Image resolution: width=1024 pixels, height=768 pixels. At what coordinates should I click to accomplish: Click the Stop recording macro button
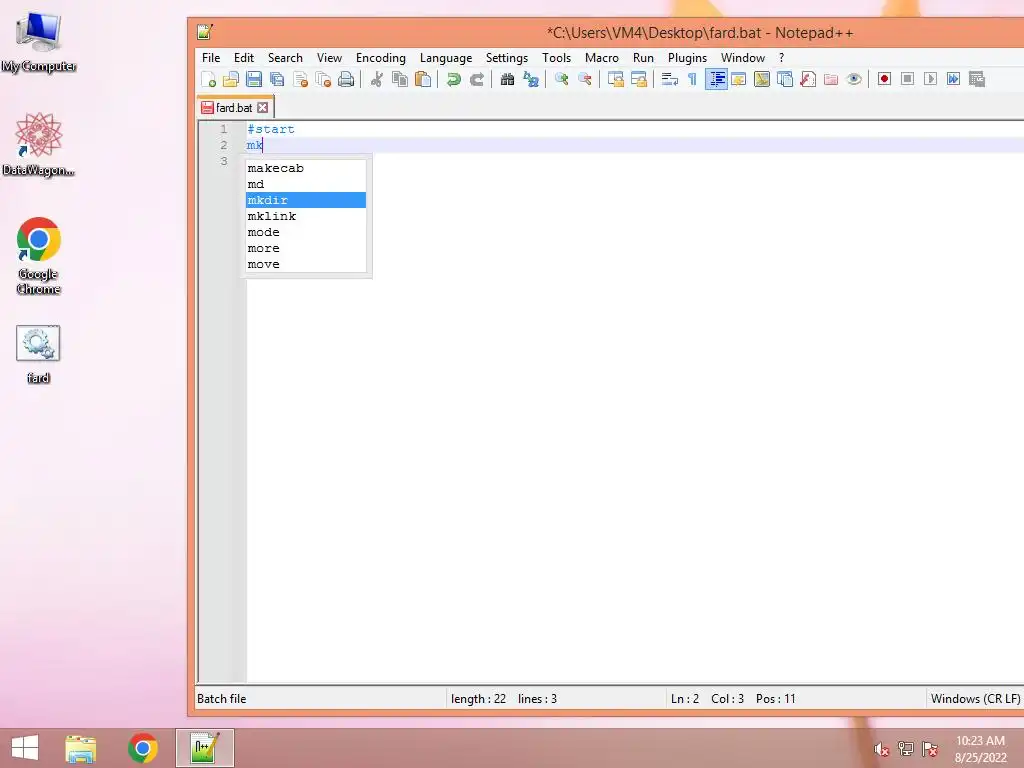pyautogui.click(x=907, y=79)
